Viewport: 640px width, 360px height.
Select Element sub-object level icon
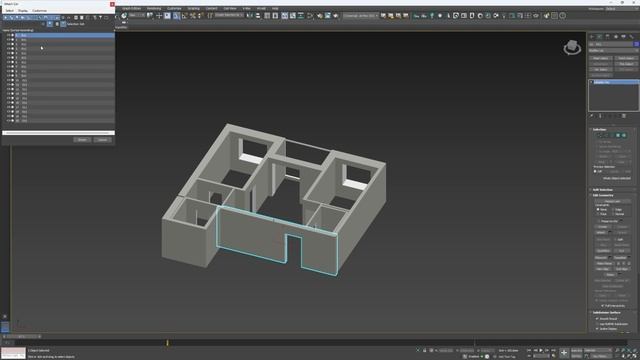point(624,135)
